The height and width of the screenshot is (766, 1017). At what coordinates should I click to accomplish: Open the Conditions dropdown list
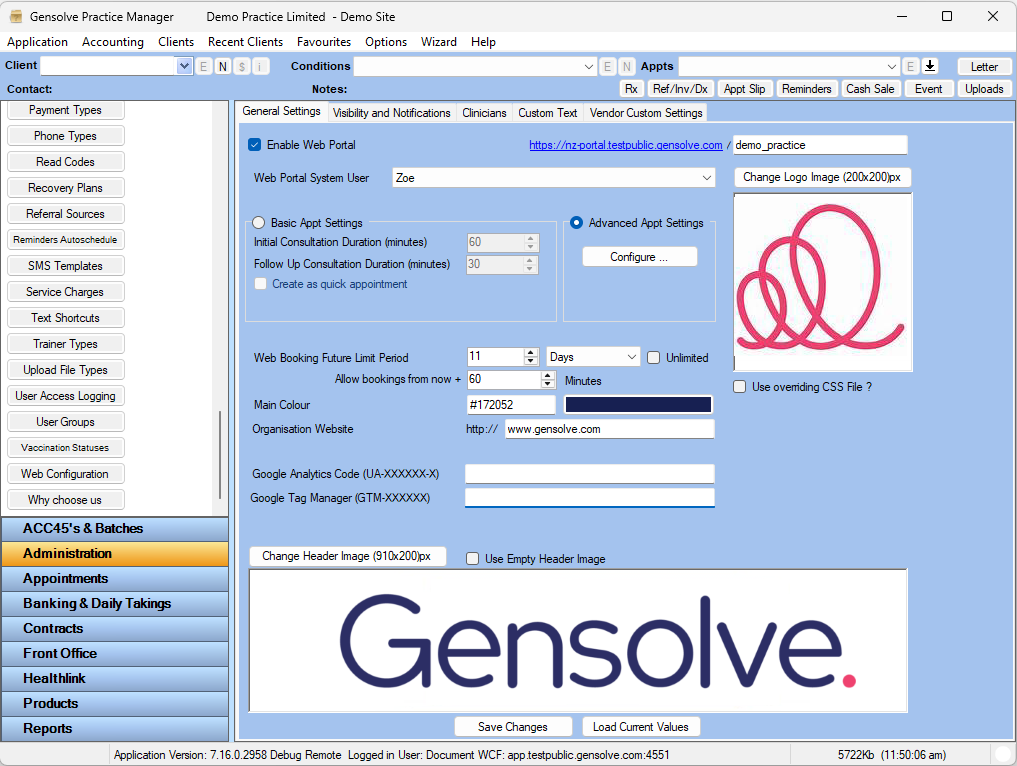click(589, 66)
